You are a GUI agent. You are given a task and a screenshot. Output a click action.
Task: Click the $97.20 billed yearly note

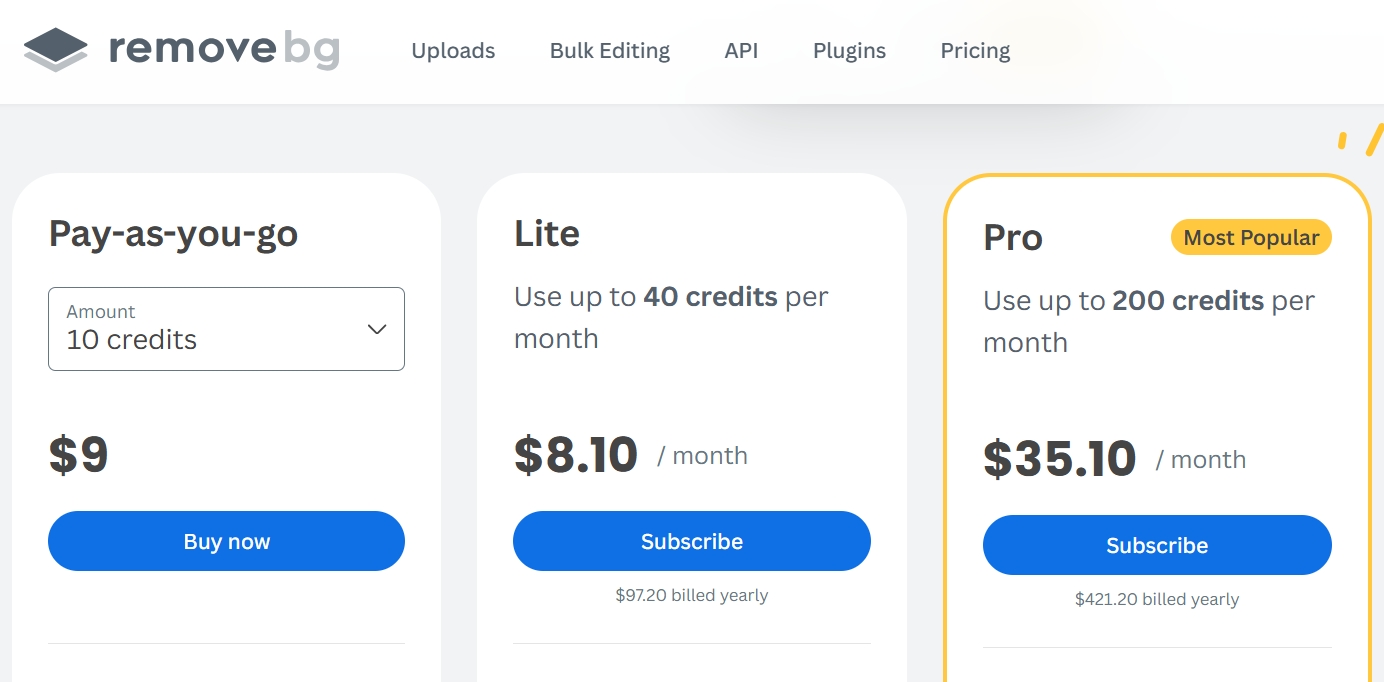tap(691, 595)
